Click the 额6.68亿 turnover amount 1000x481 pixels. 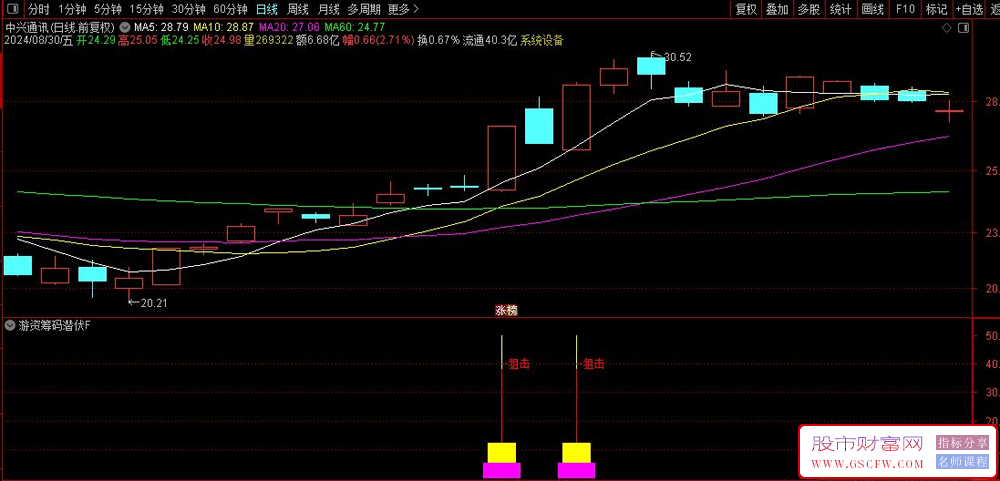318,40
